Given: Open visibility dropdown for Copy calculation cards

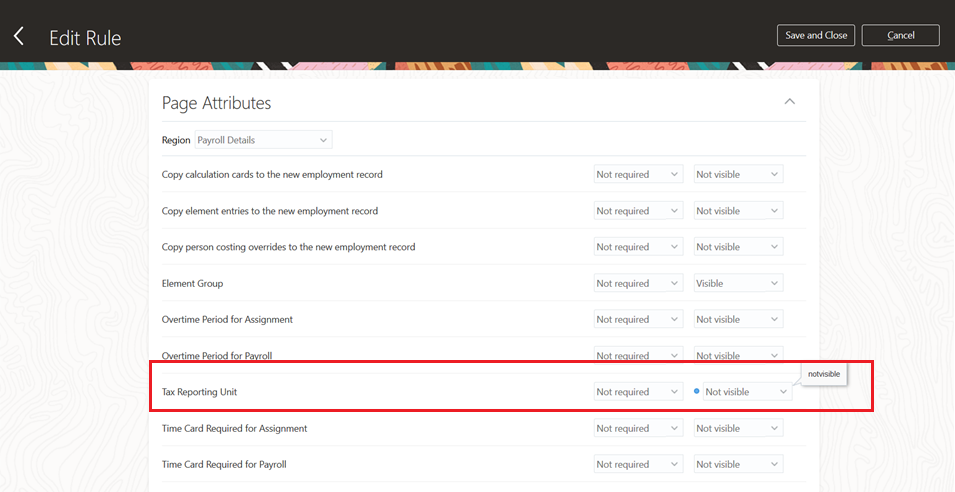Looking at the screenshot, I should [x=738, y=174].
